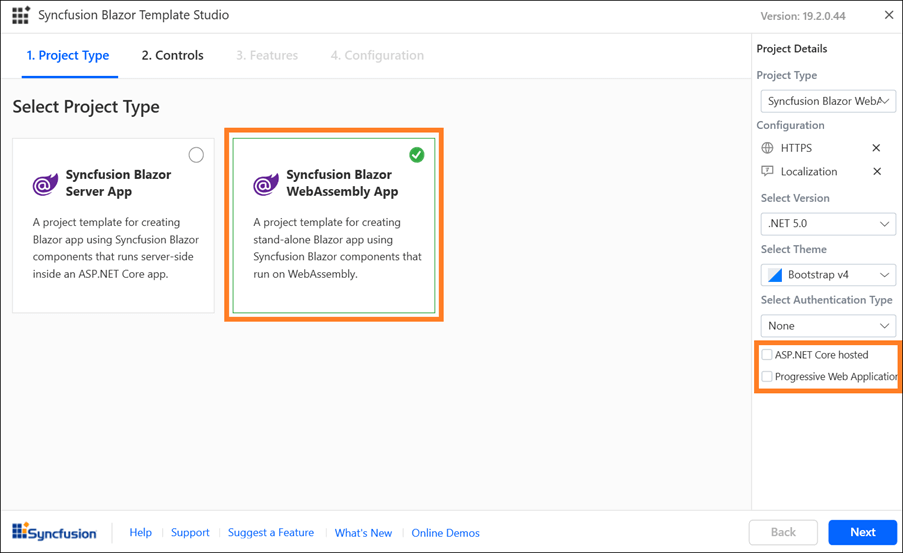Enable the ASP.NET Core hosted checkbox

pyautogui.click(x=767, y=355)
